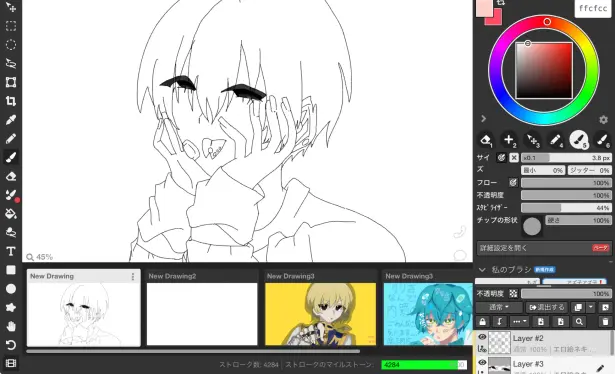The width and height of the screenshot is (615, 374).
Task: Select the lasso selection tool
Action: click(11, 64)
